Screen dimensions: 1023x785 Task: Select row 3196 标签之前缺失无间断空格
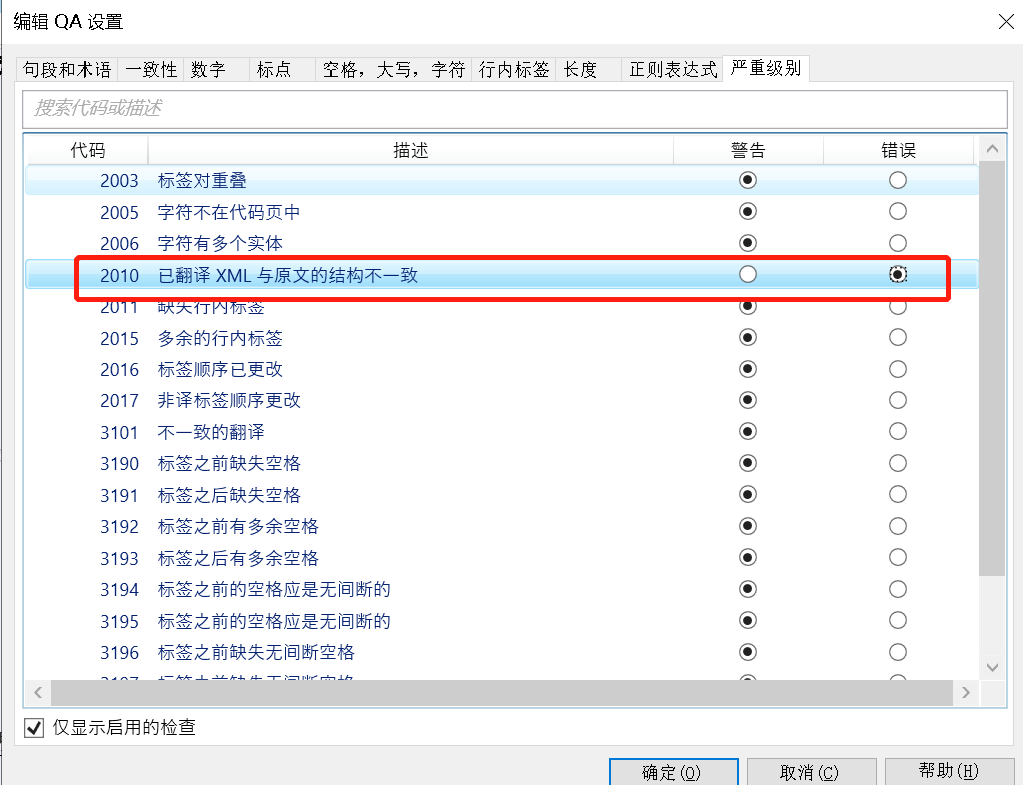click(502, 652)
